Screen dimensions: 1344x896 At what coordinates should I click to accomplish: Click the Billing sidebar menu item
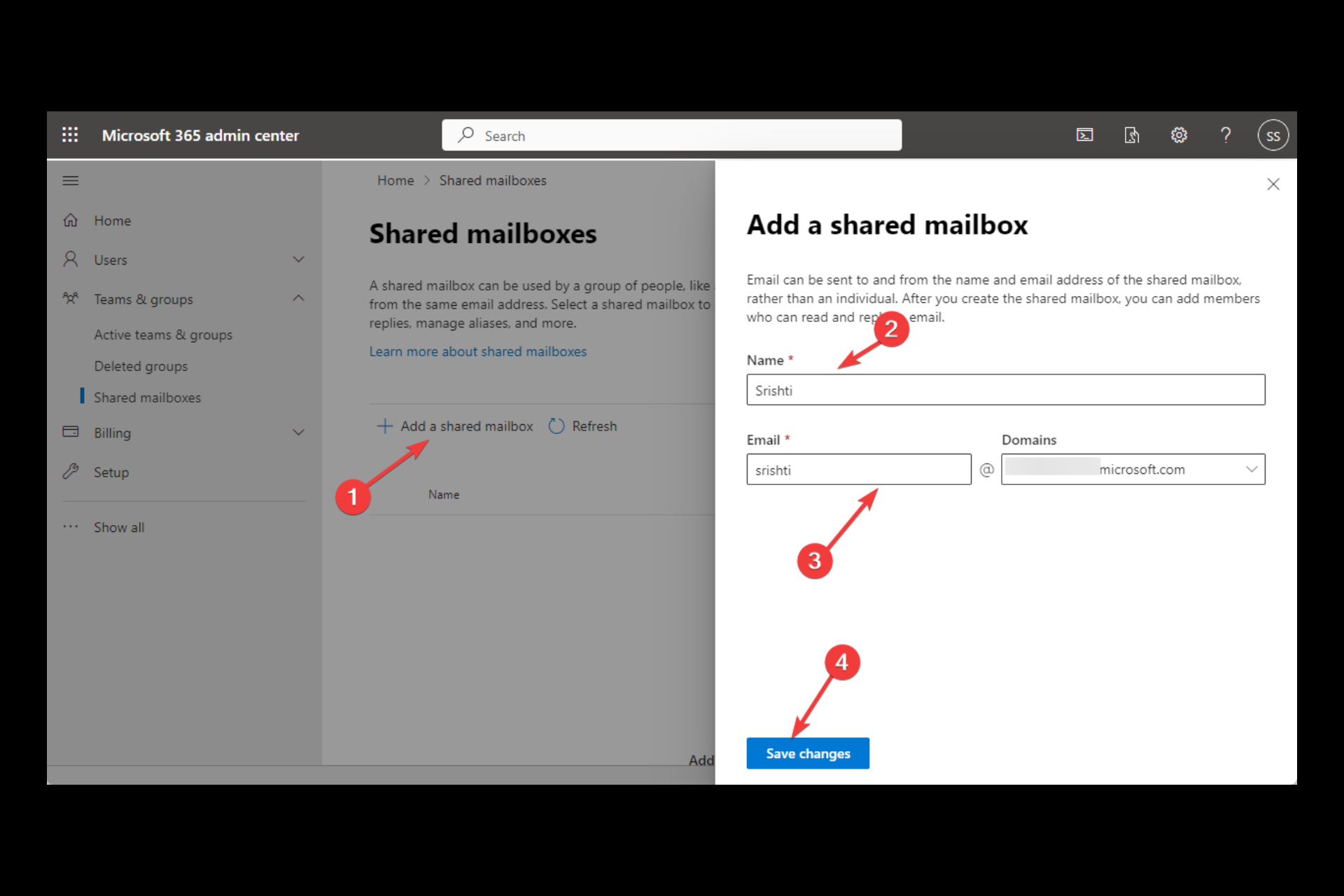click(x=113, y=432)
